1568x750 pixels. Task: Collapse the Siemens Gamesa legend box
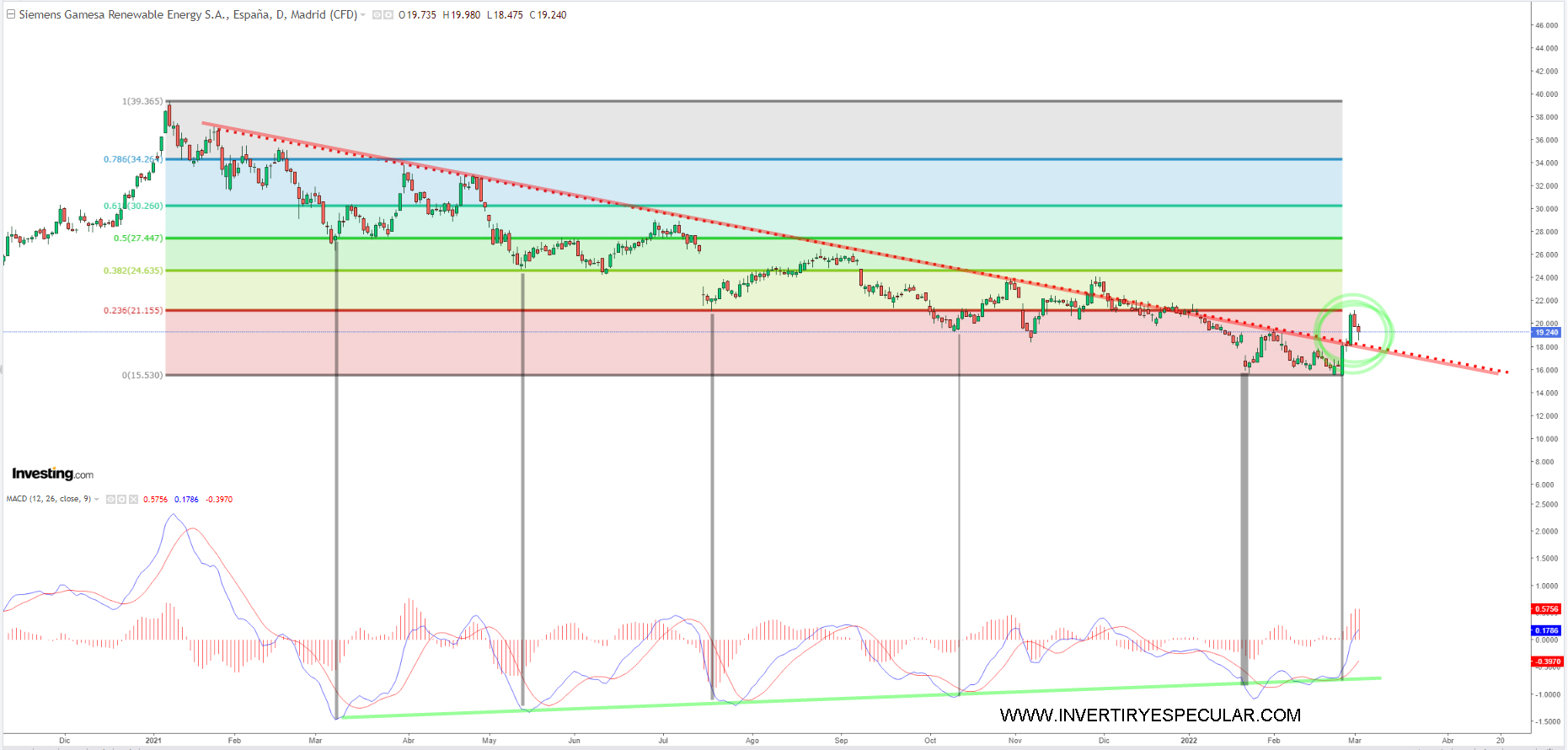(11, 14)
